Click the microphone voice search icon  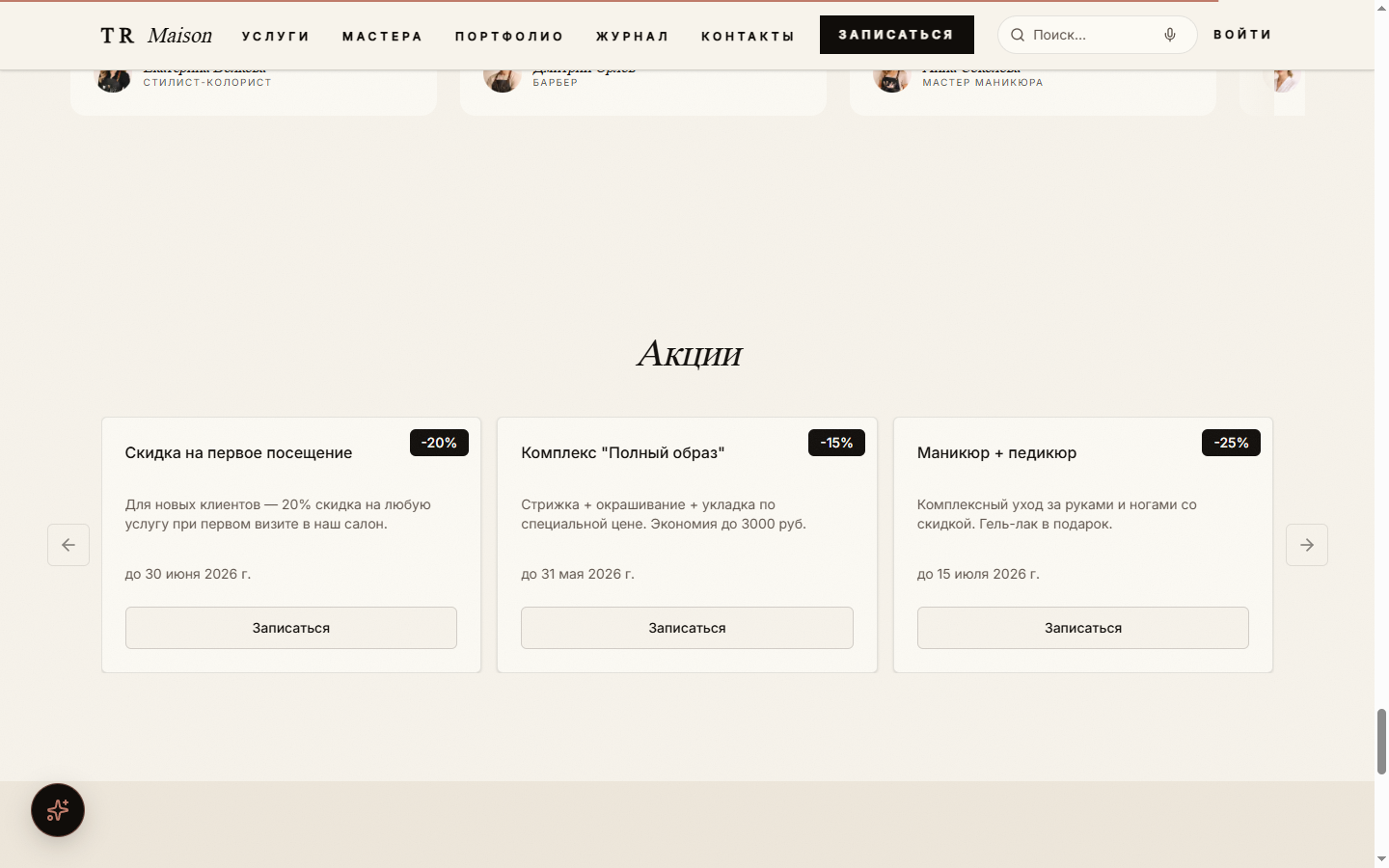(x=1170, y=35)
